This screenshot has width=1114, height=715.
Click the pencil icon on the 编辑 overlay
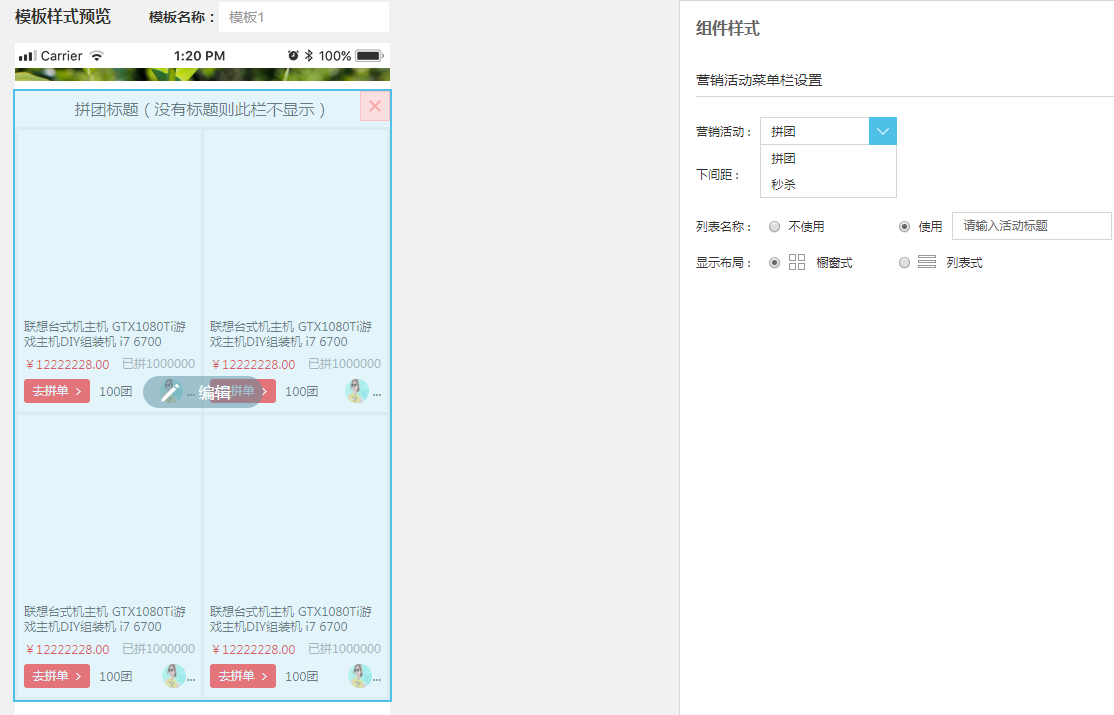(171, 392)
